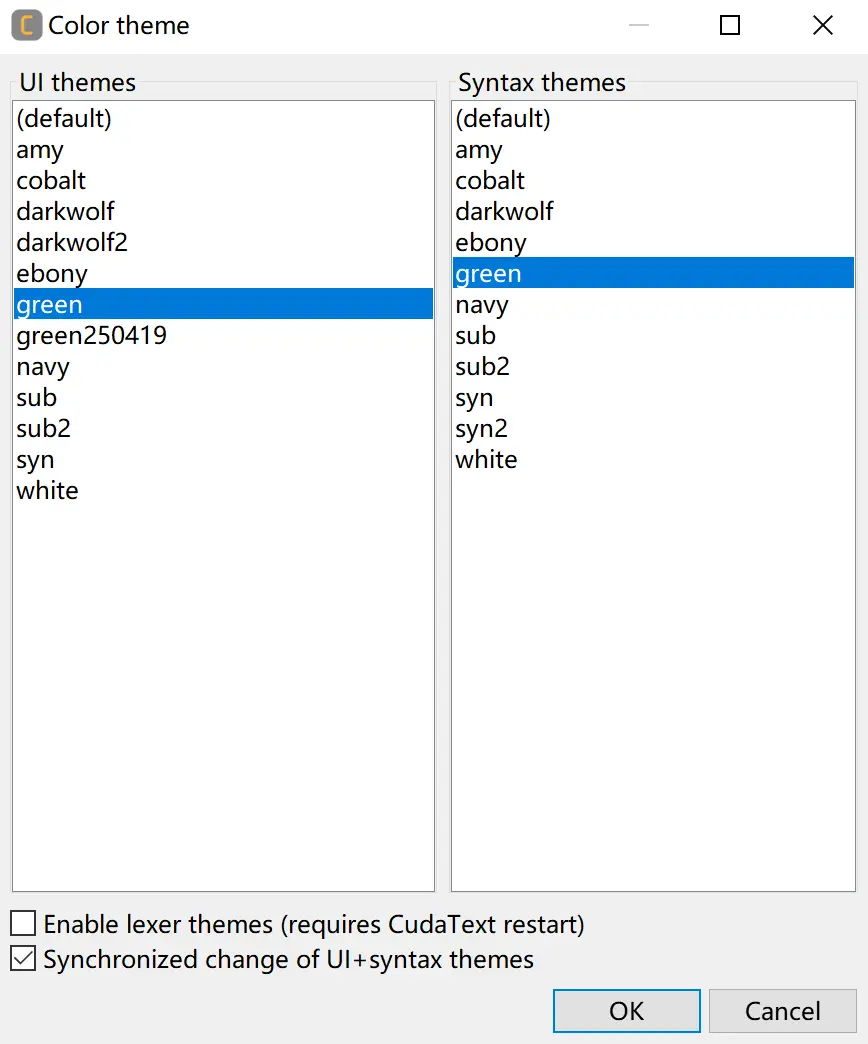Select darkwolf in Syntax themes list
This screenshot has width=868, height=1044.
pos(504,212)
